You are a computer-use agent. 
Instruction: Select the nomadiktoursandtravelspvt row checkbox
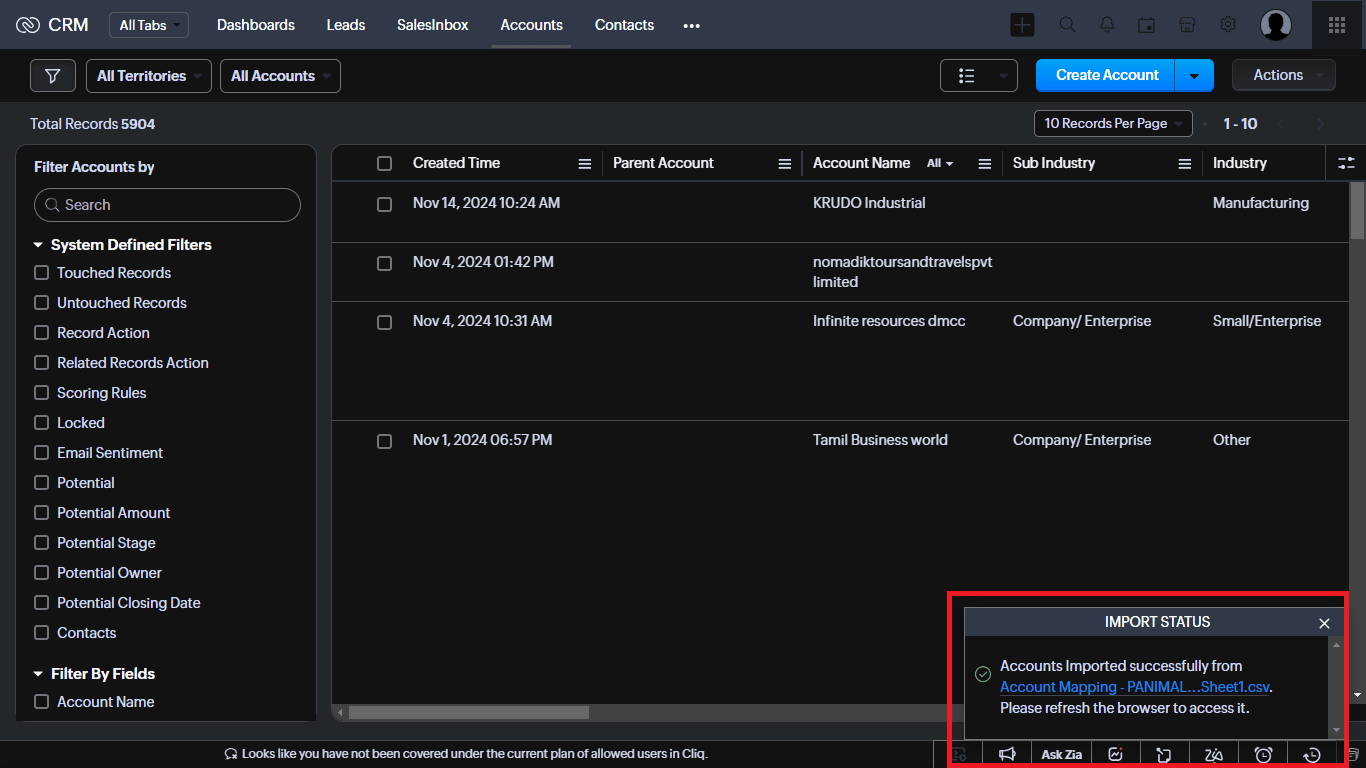coord(384,263)
